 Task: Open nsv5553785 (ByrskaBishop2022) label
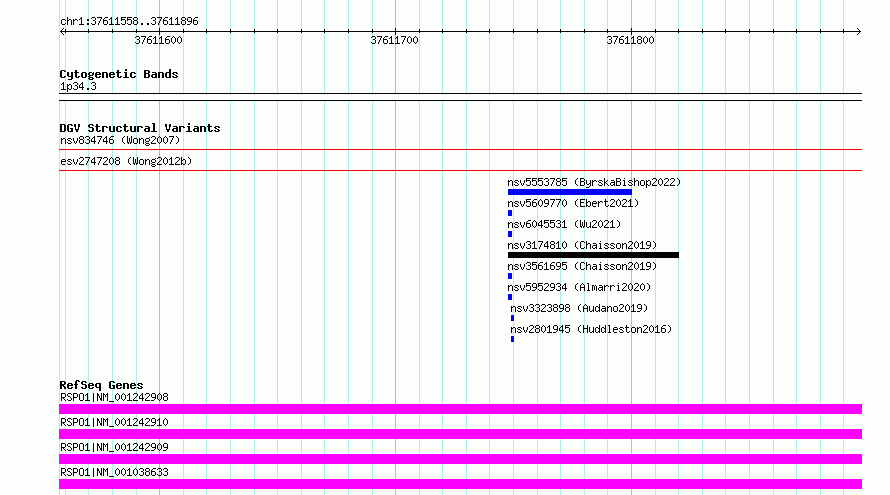594,182
